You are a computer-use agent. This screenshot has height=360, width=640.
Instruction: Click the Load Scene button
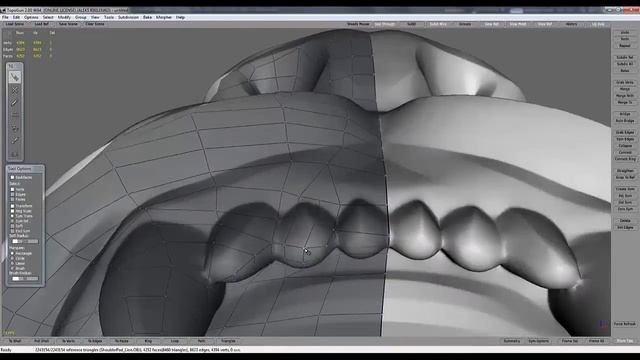pyautogui.click(x=15, y=24)
